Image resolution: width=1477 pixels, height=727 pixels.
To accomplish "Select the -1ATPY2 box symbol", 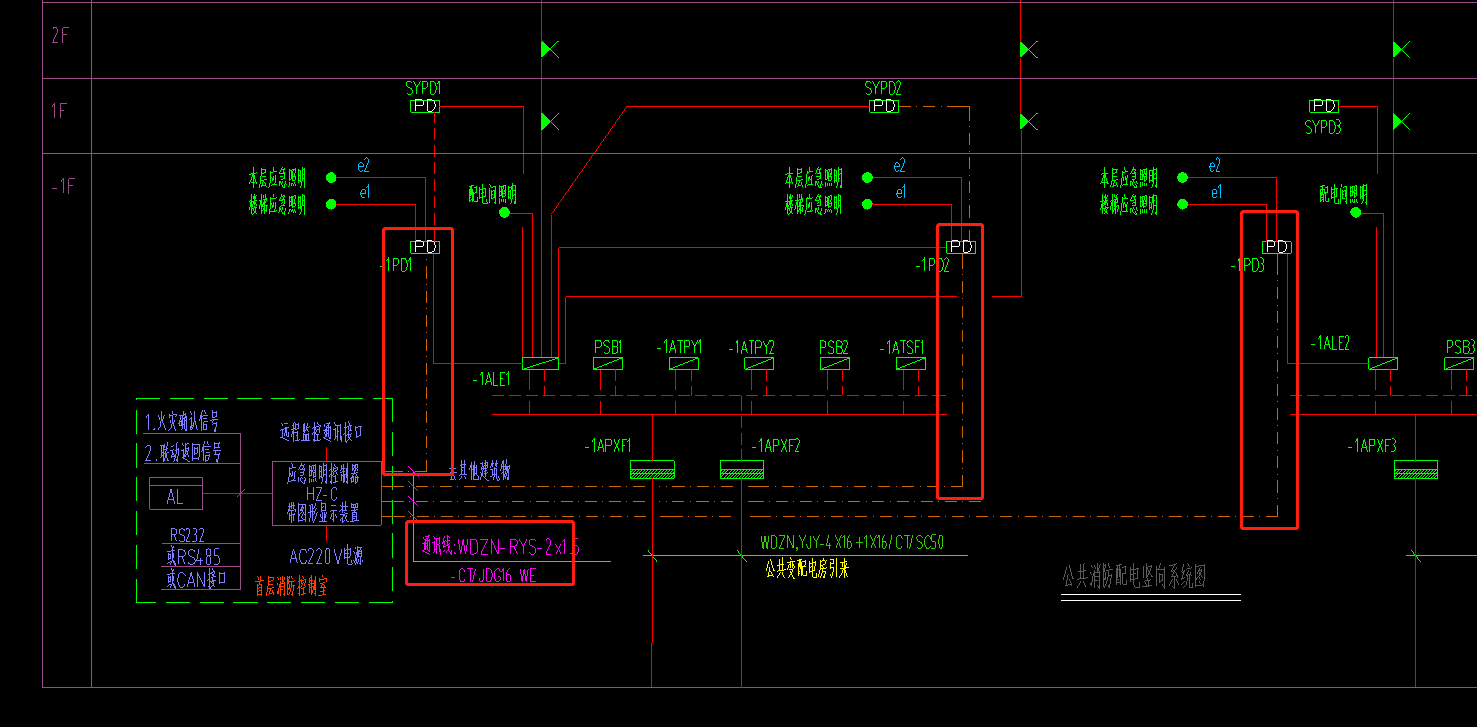I will click(x=759, y=364).
